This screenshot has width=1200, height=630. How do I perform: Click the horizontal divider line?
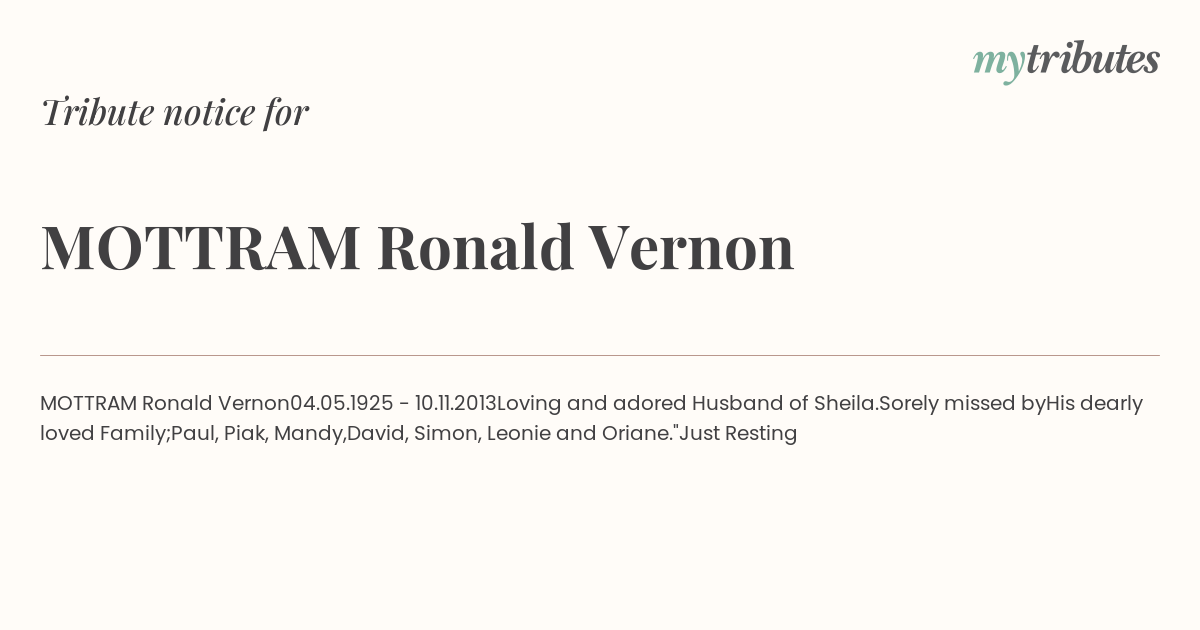(x=600, y=355)
